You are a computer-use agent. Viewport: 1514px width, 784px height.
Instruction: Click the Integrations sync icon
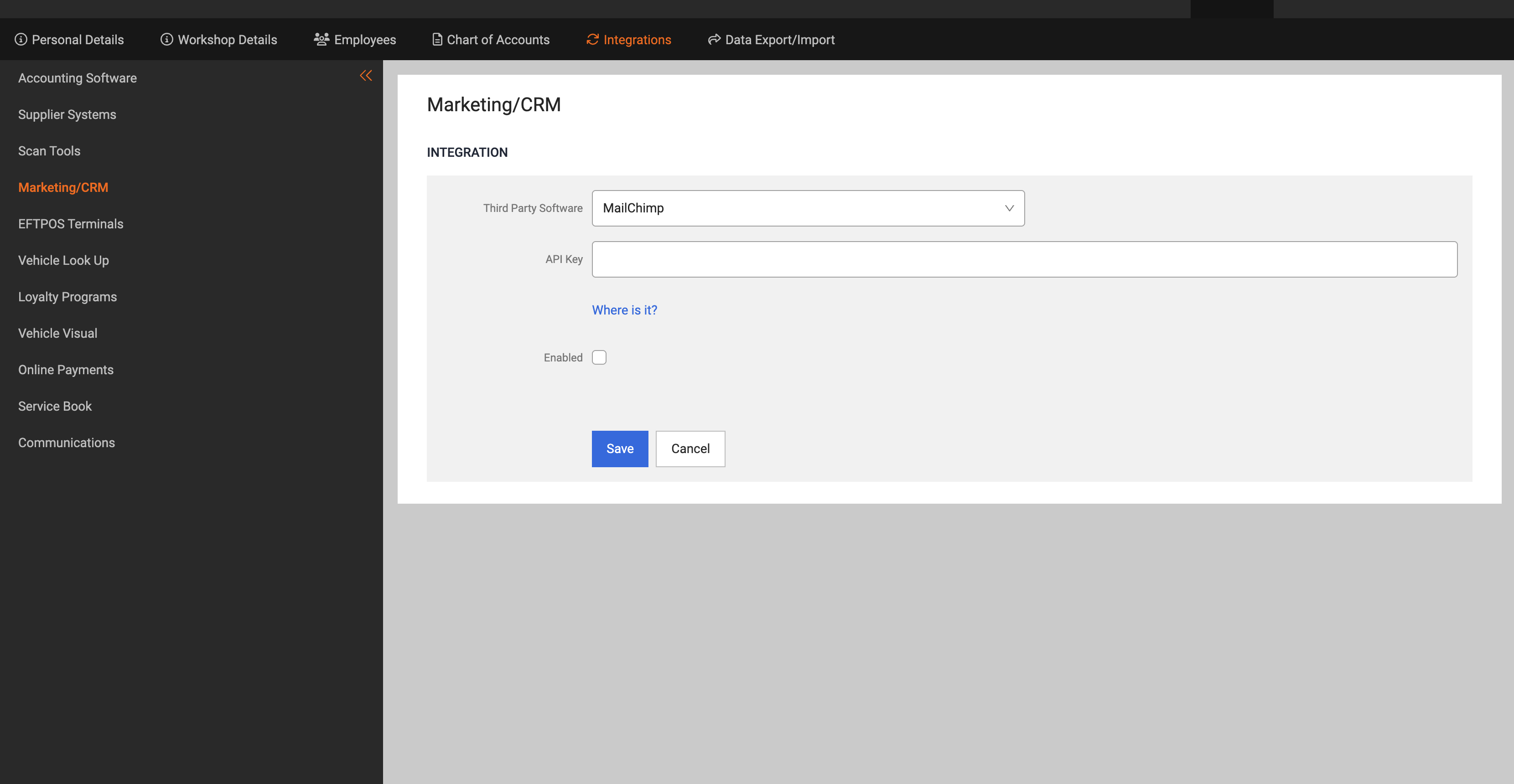pyautogui.click(x=592, y=39)
